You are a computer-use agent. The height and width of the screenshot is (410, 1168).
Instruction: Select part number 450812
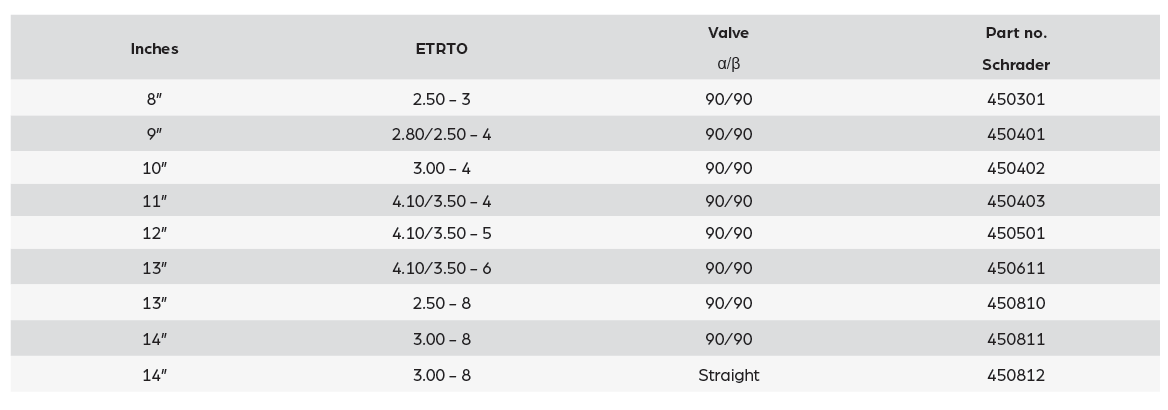point(1015,375)
